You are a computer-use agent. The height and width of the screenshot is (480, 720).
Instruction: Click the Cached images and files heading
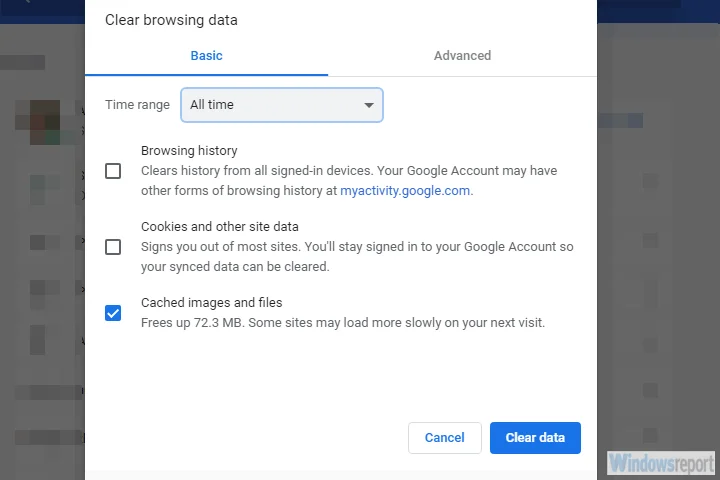point(211,303)
